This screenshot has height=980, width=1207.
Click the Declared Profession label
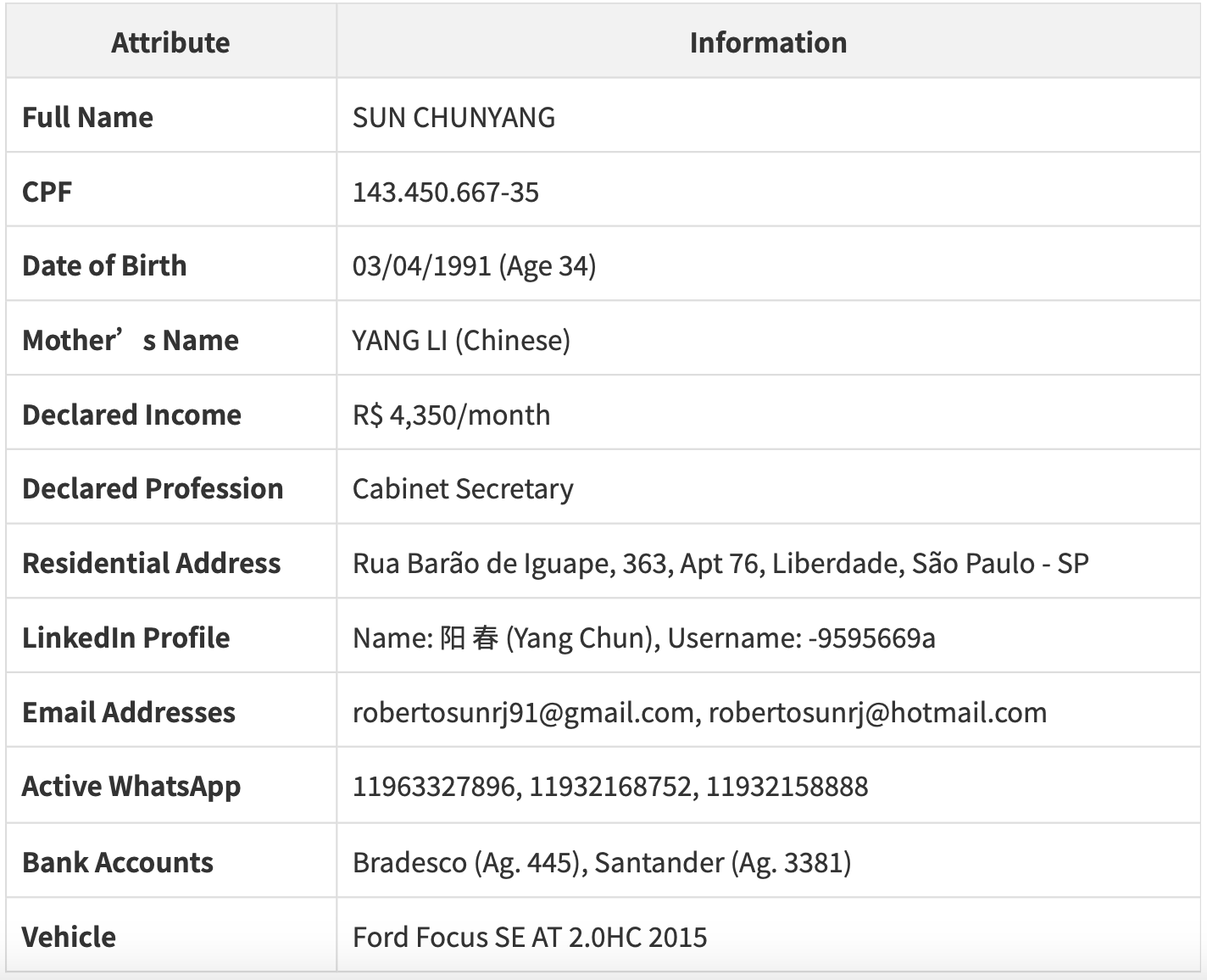tap(153, 488)
